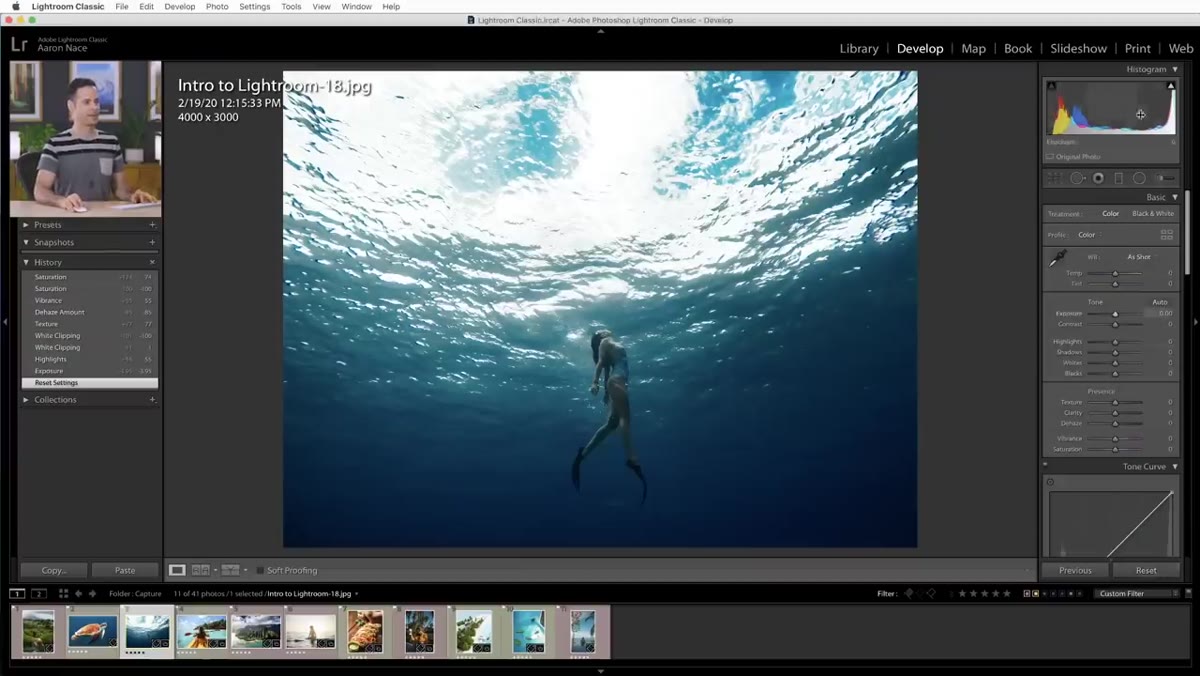The image size is (1200, 676).
Task: Expand the Presets panel
Action: point(26,225)
